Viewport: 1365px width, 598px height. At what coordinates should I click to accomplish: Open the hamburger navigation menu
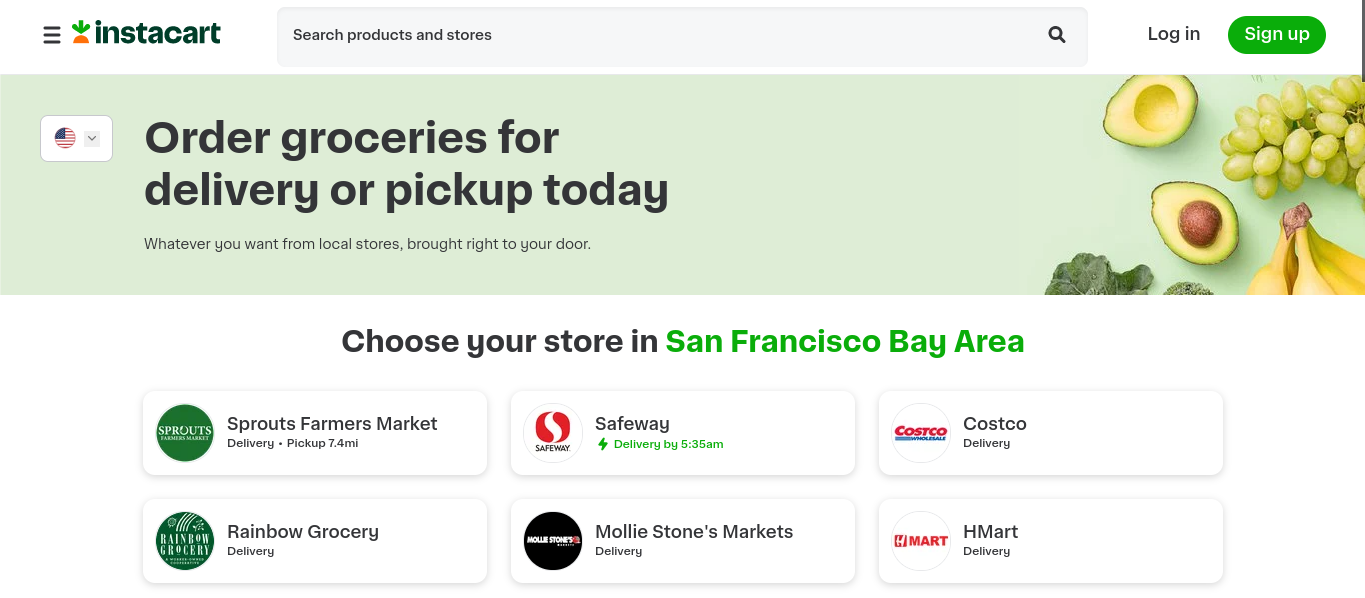[x=52, y=35]
